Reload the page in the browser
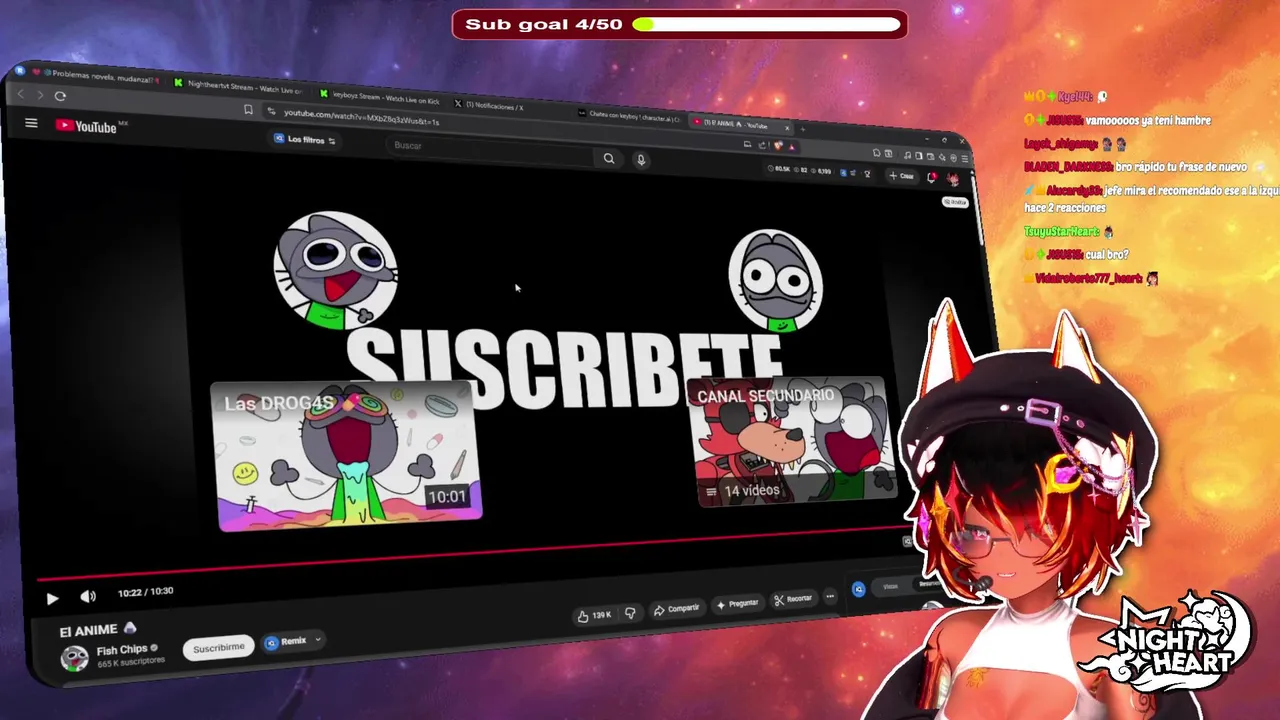This screenshot has width=1280, height=720. tap(60, 96)
